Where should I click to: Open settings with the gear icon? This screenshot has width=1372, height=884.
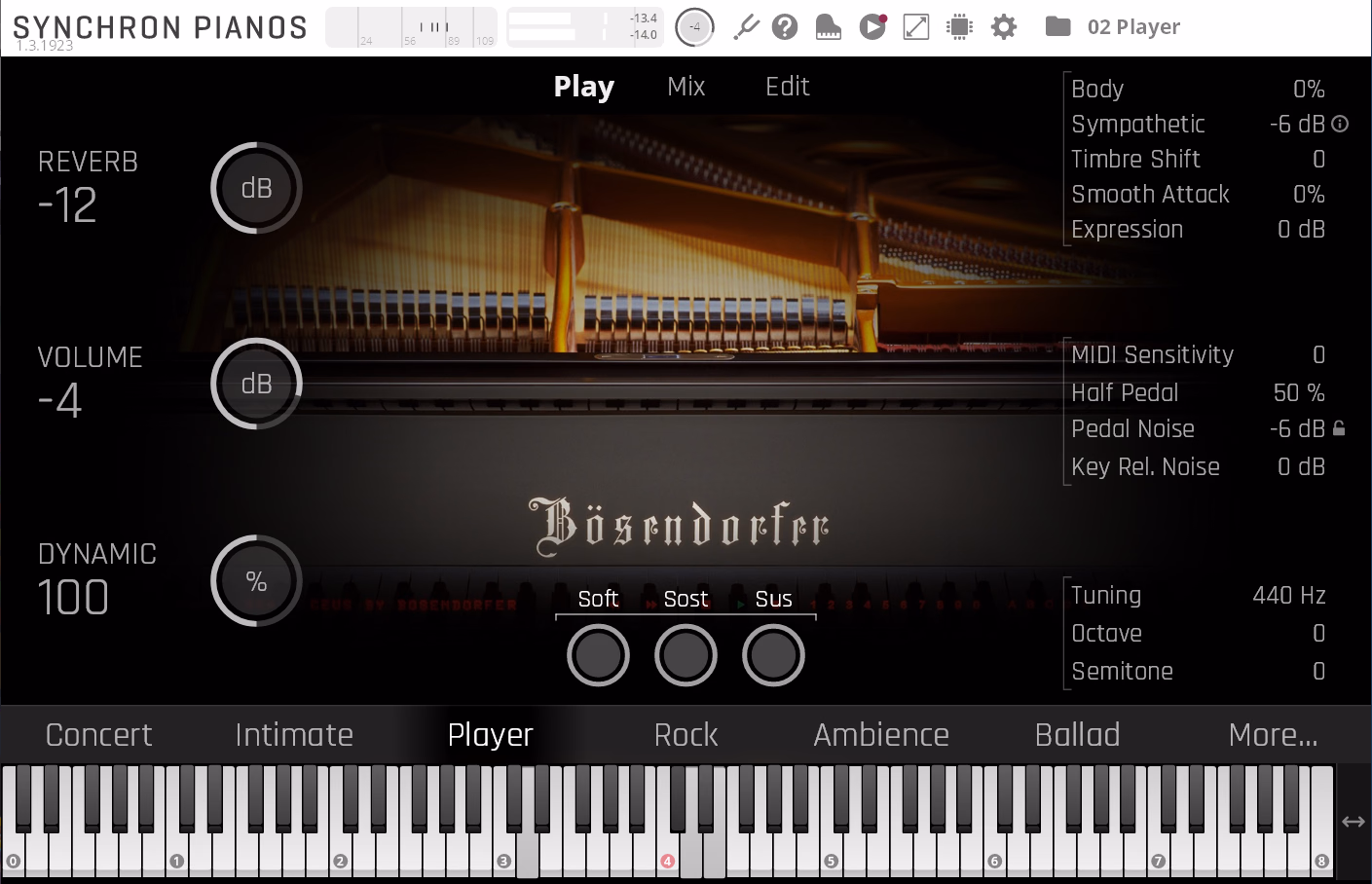(x=1004, y=26)
